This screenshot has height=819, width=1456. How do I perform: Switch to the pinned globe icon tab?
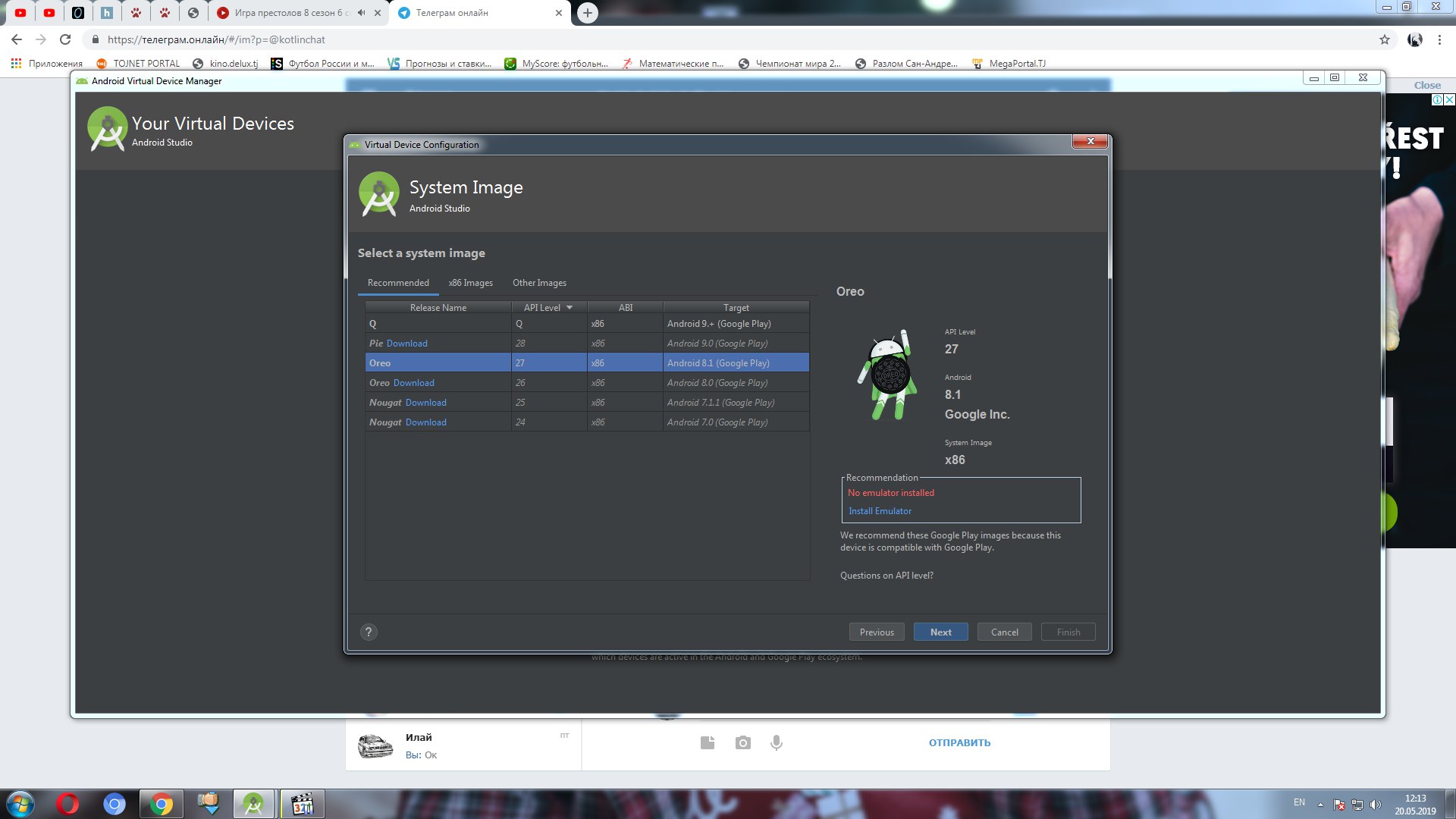tap(193, 13)
